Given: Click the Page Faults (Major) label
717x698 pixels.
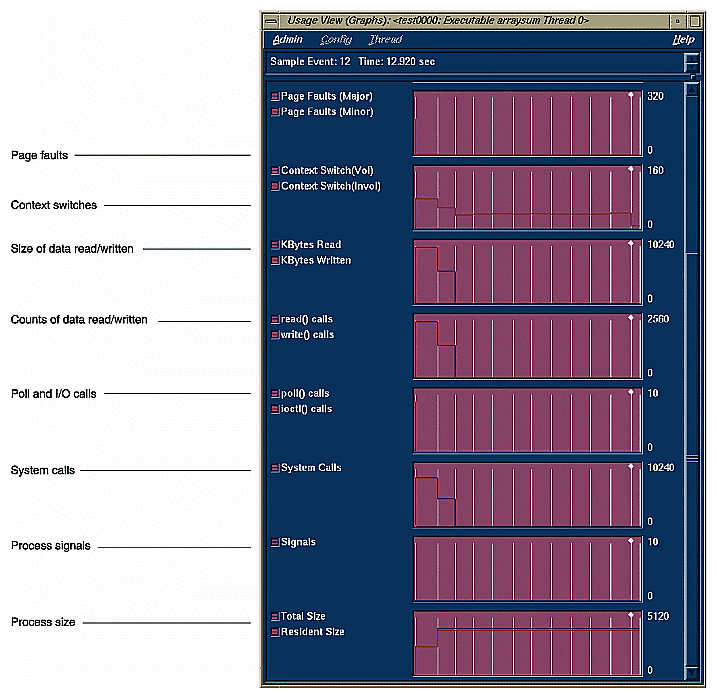Looking at the screenshot, I should (x=327, y=97).
